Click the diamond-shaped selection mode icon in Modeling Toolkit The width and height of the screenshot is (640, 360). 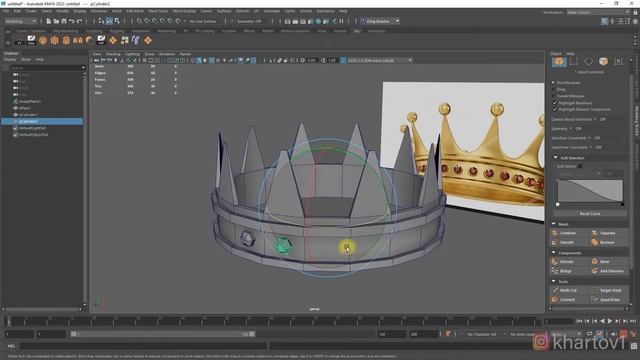[588, 61]
